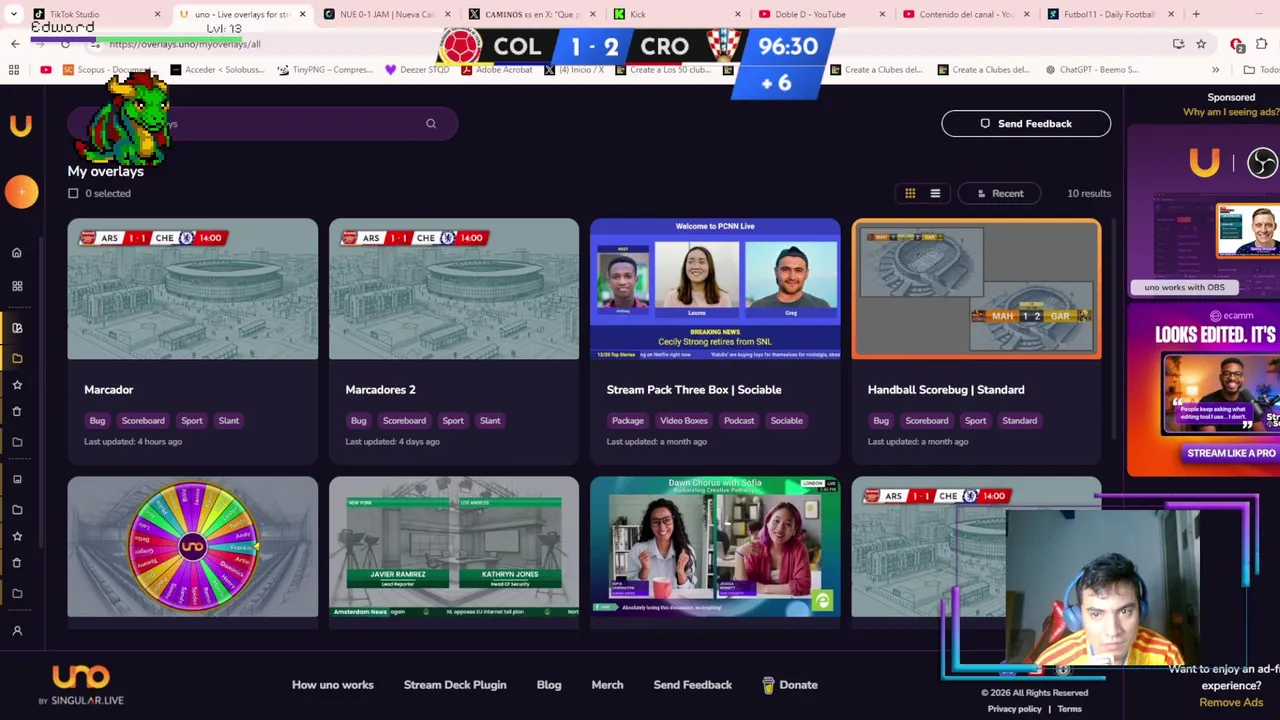
Task: Open the Privacy policy link
Action: tap(1015, 709)
